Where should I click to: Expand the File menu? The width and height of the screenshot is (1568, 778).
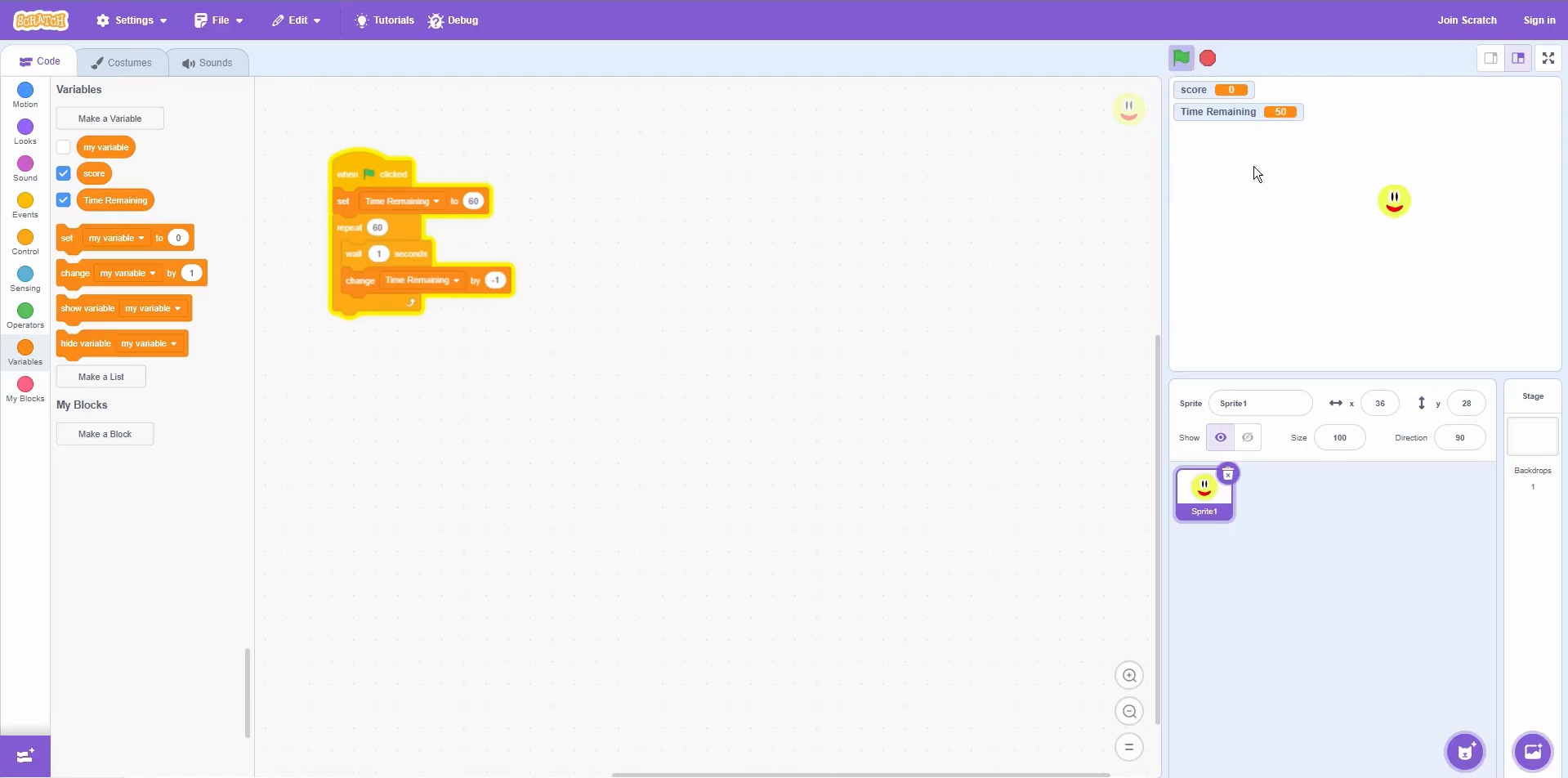[218, 20]
